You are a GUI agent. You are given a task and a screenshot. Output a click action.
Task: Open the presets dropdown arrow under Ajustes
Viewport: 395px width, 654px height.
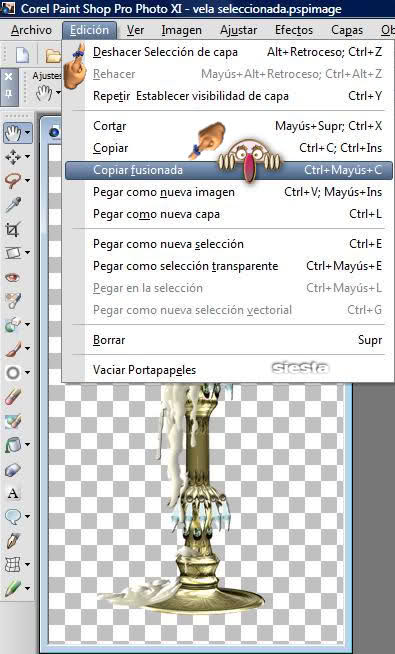58,93
